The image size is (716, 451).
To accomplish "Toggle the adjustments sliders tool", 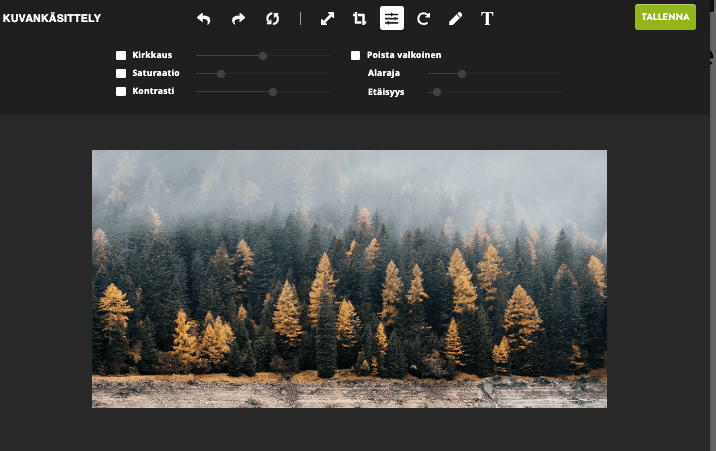I will tap(391, 18).
